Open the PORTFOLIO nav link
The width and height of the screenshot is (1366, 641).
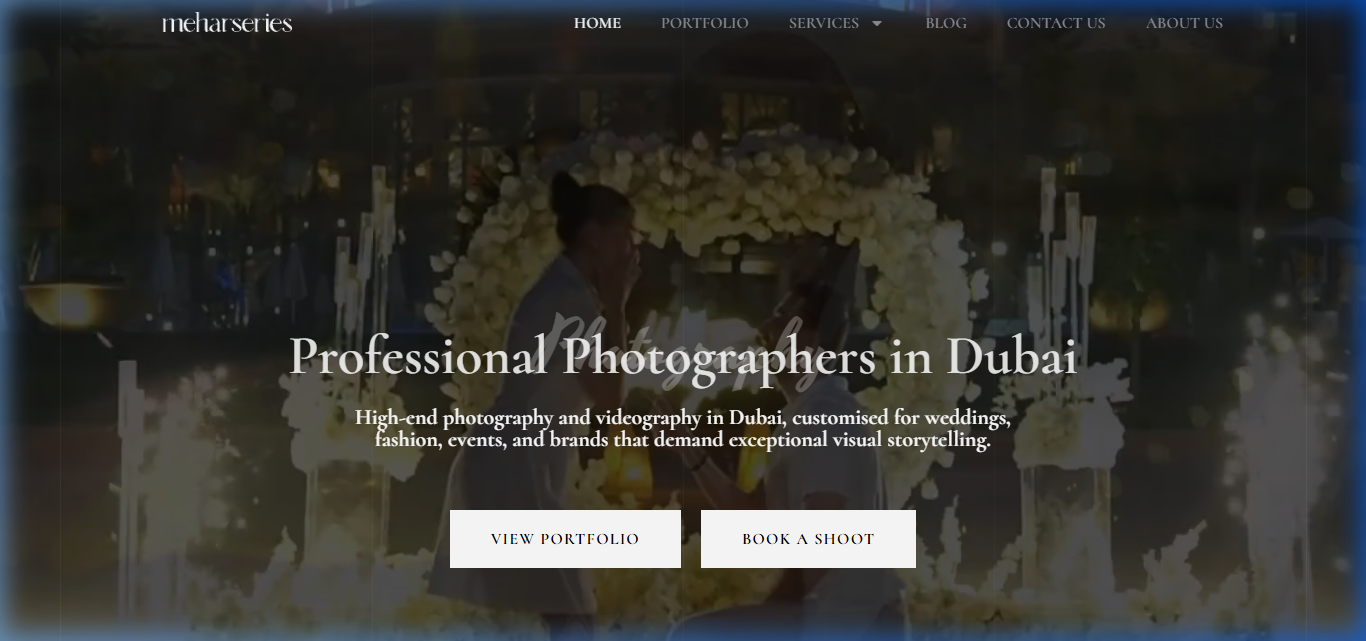pos(704,23)
